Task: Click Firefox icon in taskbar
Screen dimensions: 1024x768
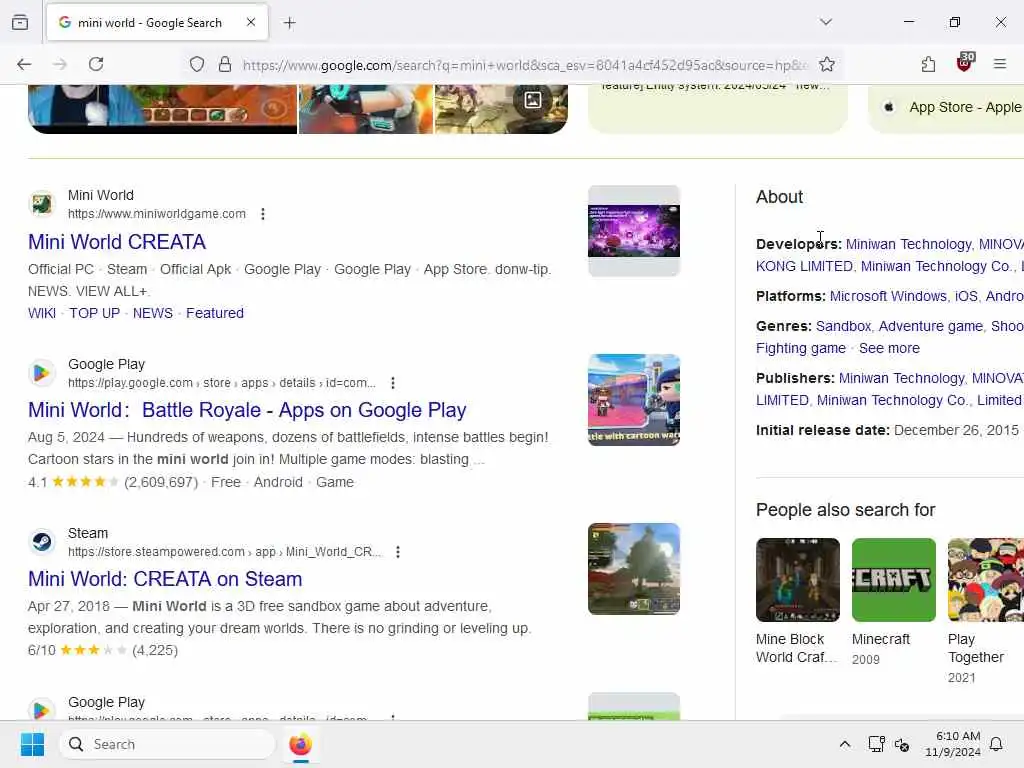Action: point(300,744)
